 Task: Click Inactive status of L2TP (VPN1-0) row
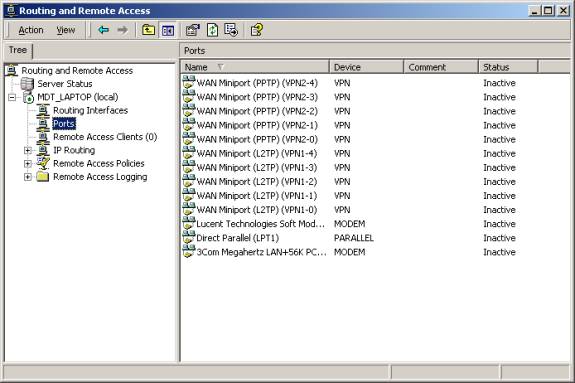pyautogui.click(x=499, y=210)
